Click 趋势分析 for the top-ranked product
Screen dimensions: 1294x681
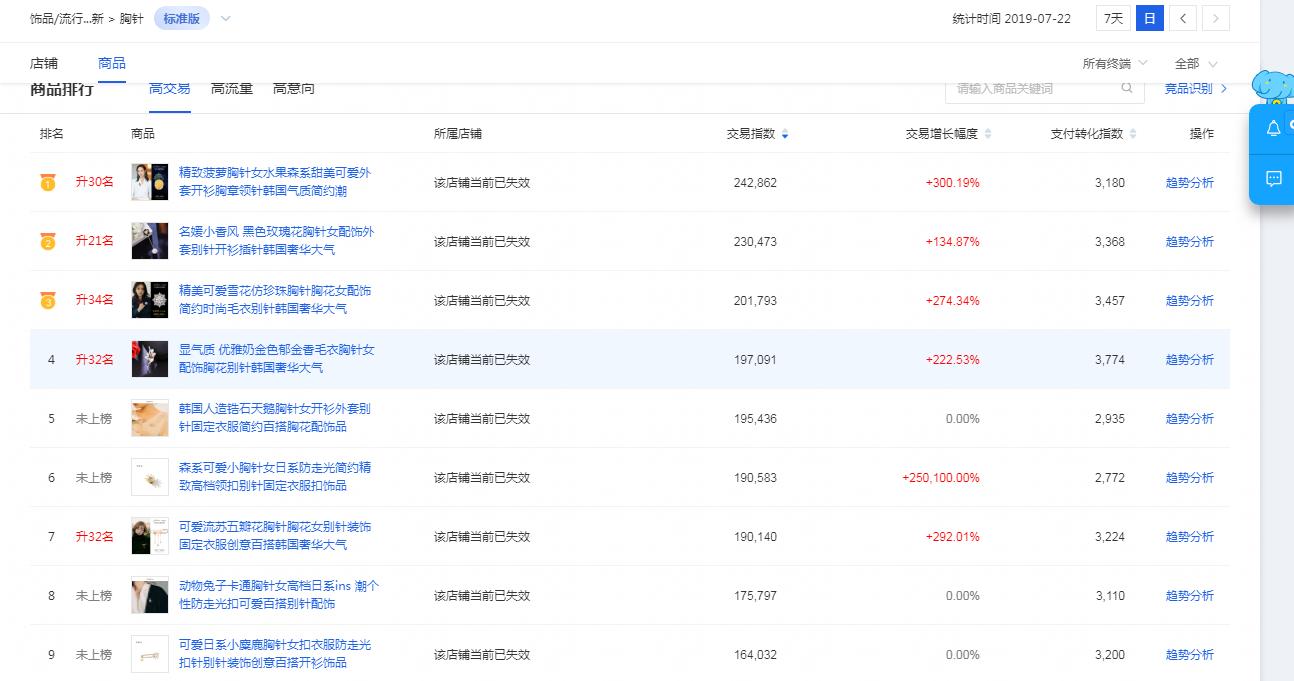click(x=1189, y=182)
